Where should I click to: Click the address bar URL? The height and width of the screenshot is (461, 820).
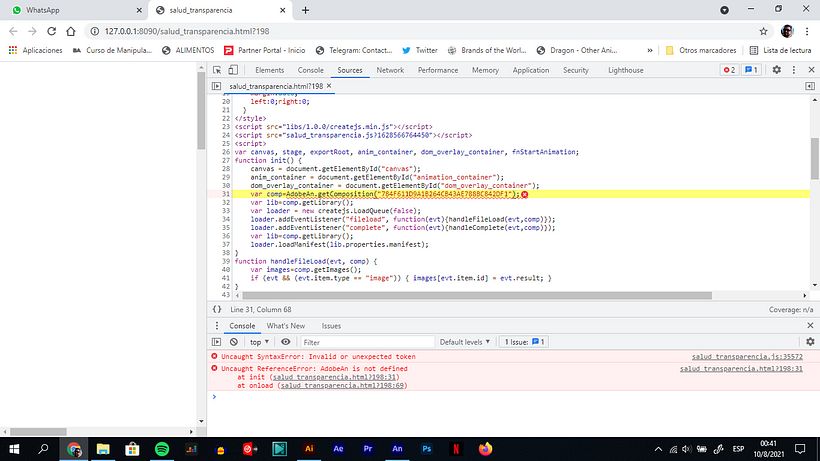point(187,31)
